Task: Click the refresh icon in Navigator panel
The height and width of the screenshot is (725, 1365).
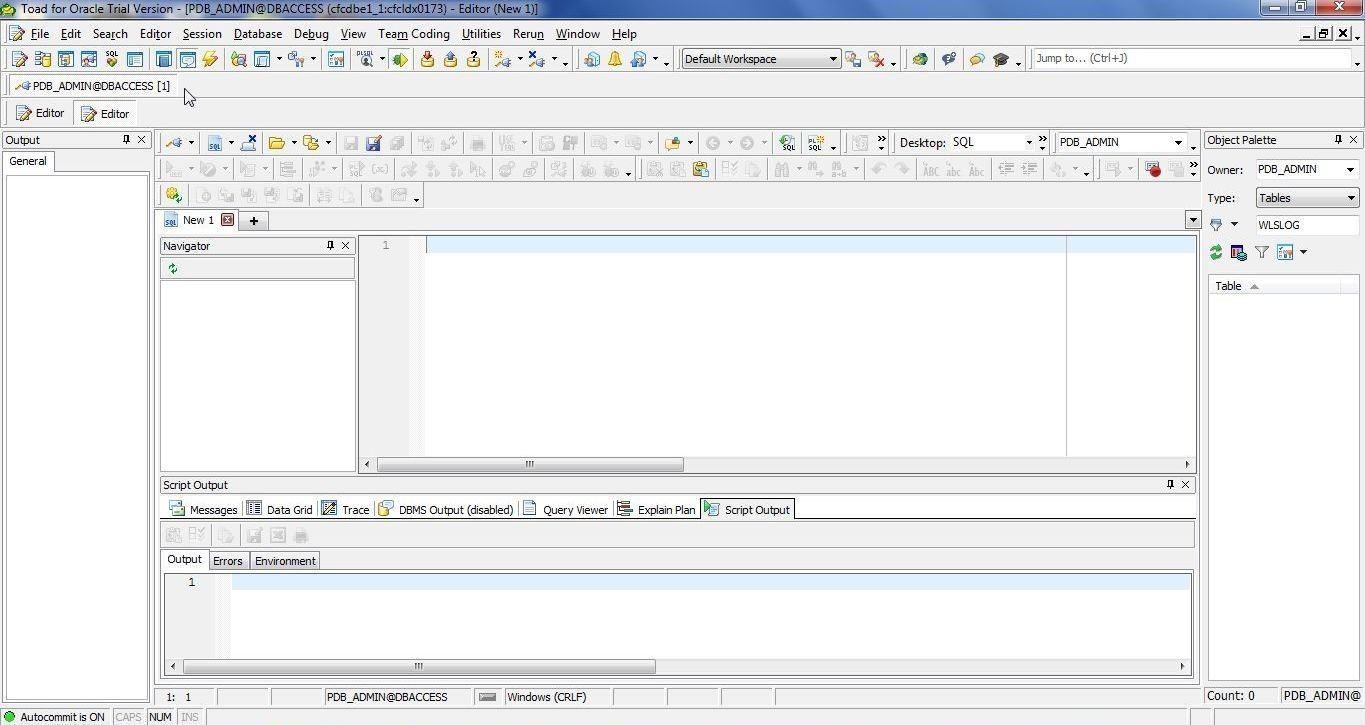Action: pos(173,268)
